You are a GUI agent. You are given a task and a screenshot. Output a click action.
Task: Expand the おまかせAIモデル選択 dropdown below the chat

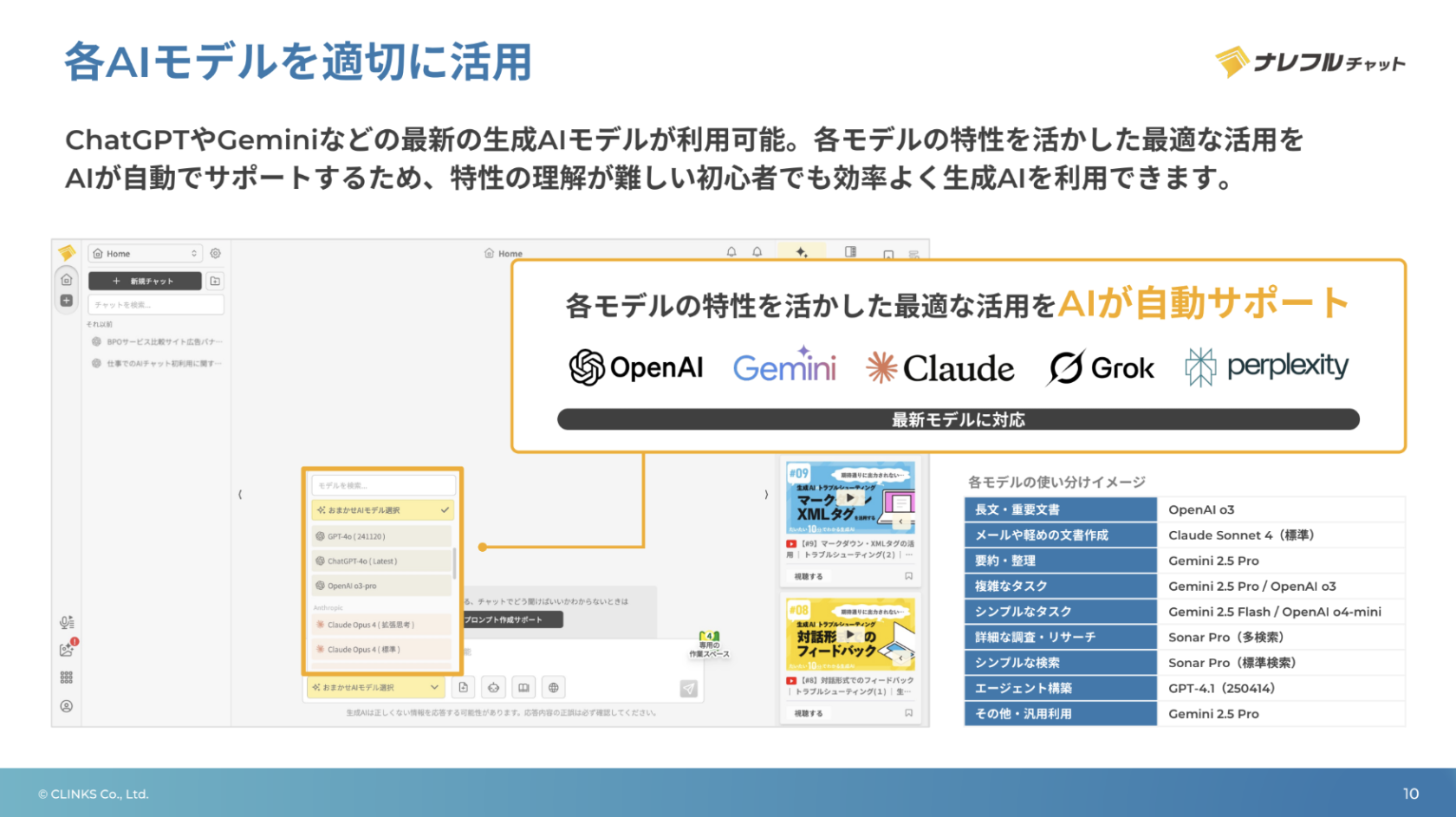pyautogui.click(x=376, y=688)
